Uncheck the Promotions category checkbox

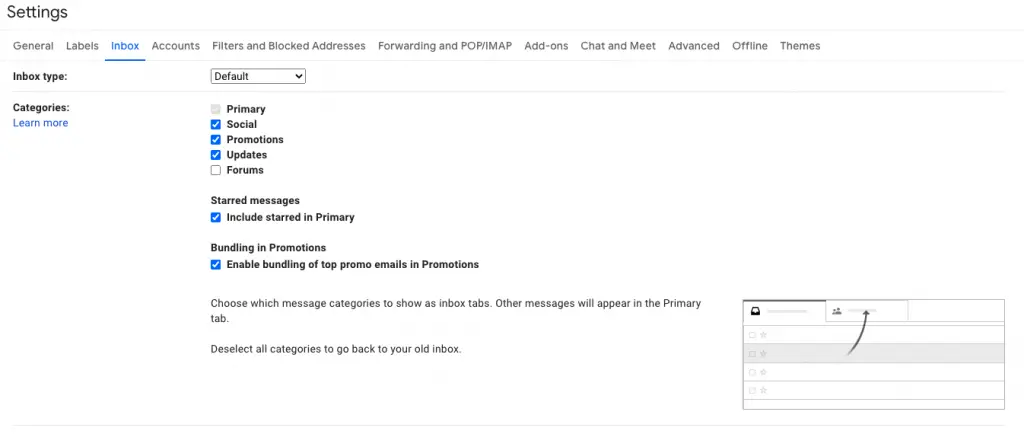tap(216, 140)
